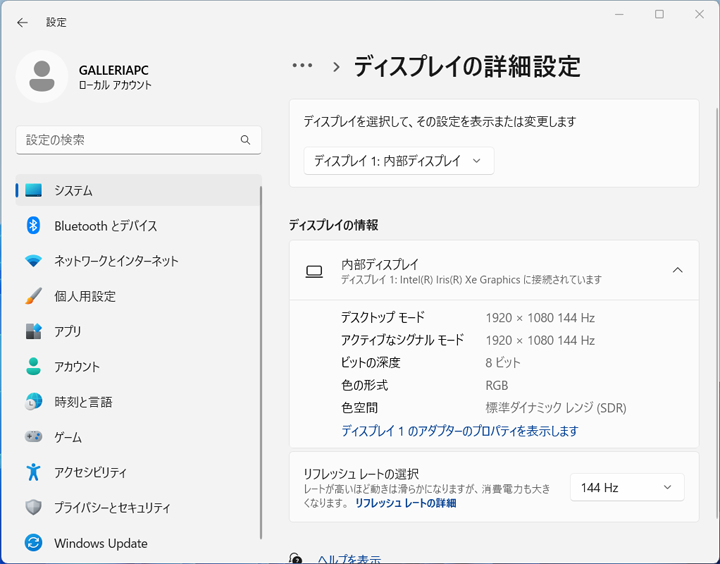Click the デスクトップ モード value 1920 × 1080 144 Hz
The image size is (720, 564).
[540, 318]
